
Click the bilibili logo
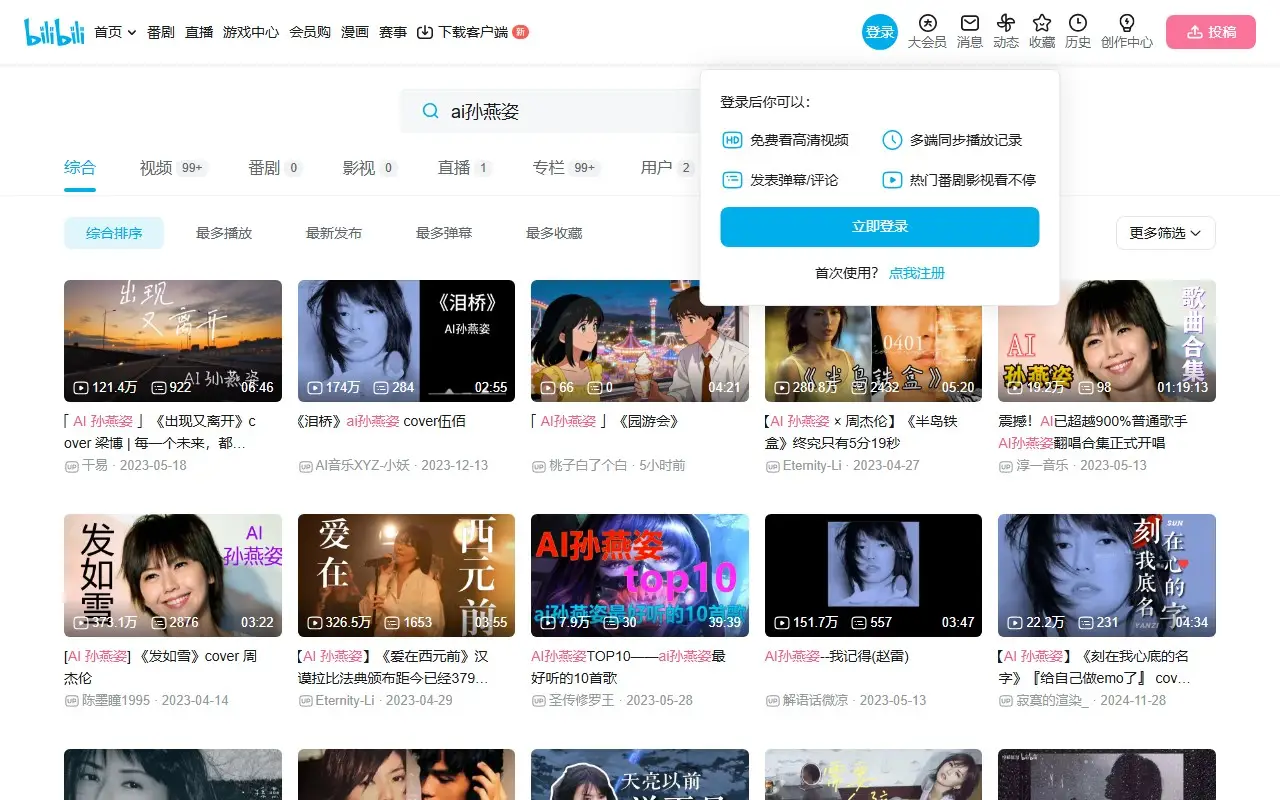pyautogui.click(x=54, y=32)
